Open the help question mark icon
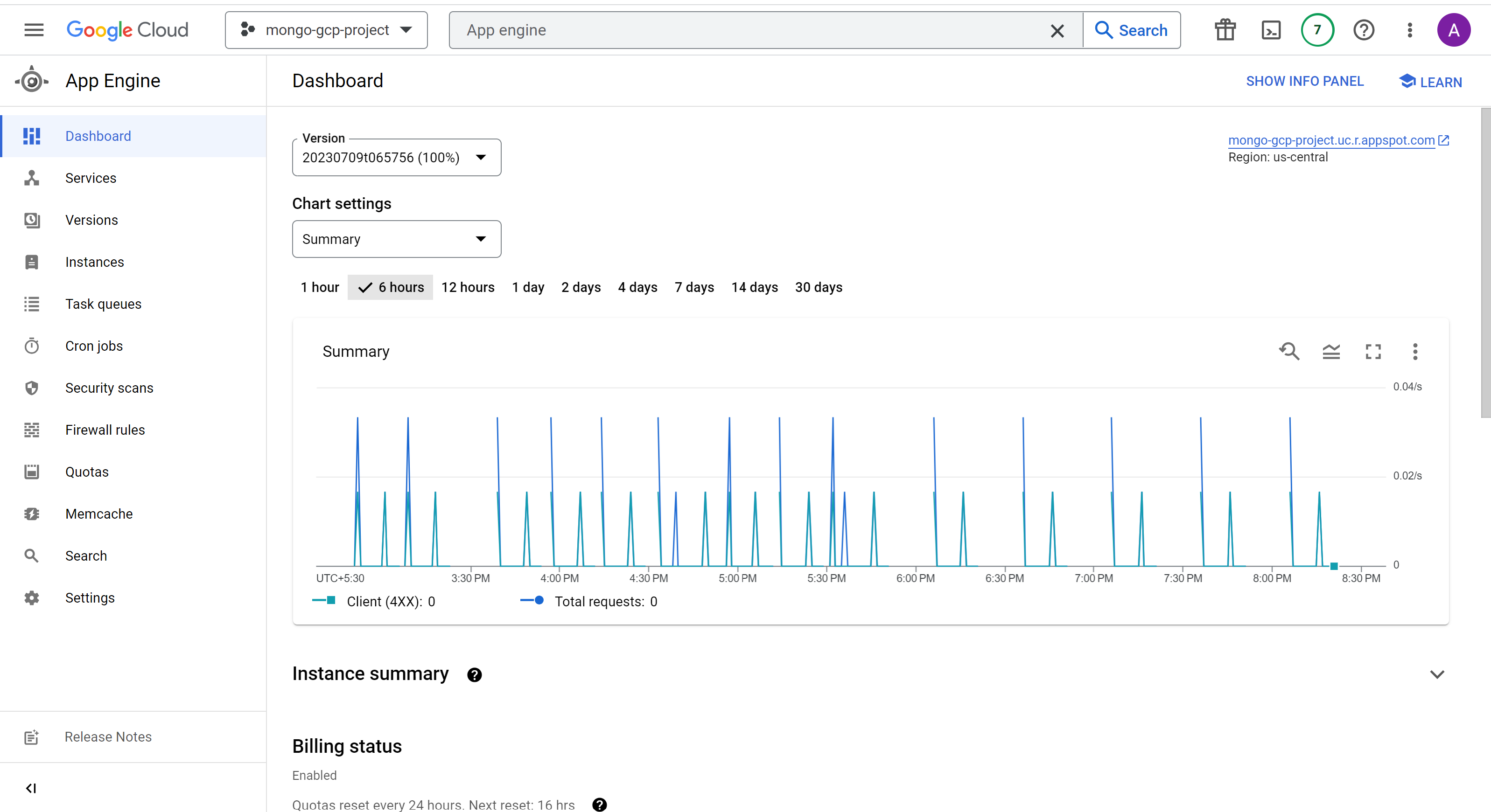Viewport: 1491px width, 812px height. click(x=1363, y=30)
